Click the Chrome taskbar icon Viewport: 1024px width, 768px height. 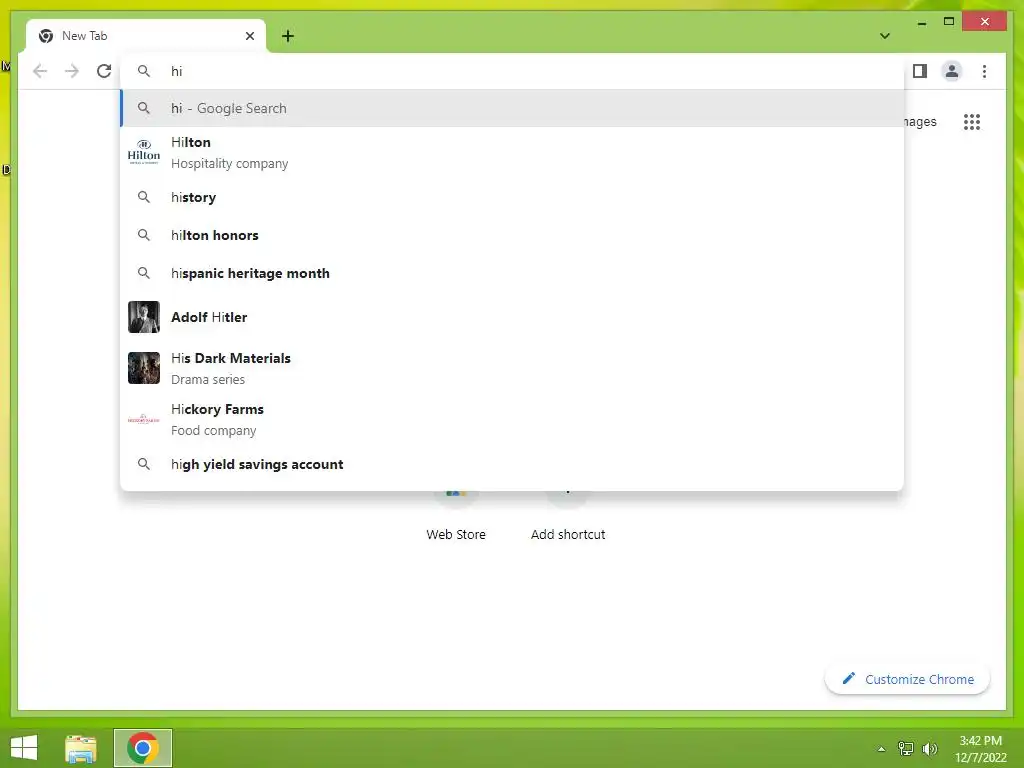143,748
